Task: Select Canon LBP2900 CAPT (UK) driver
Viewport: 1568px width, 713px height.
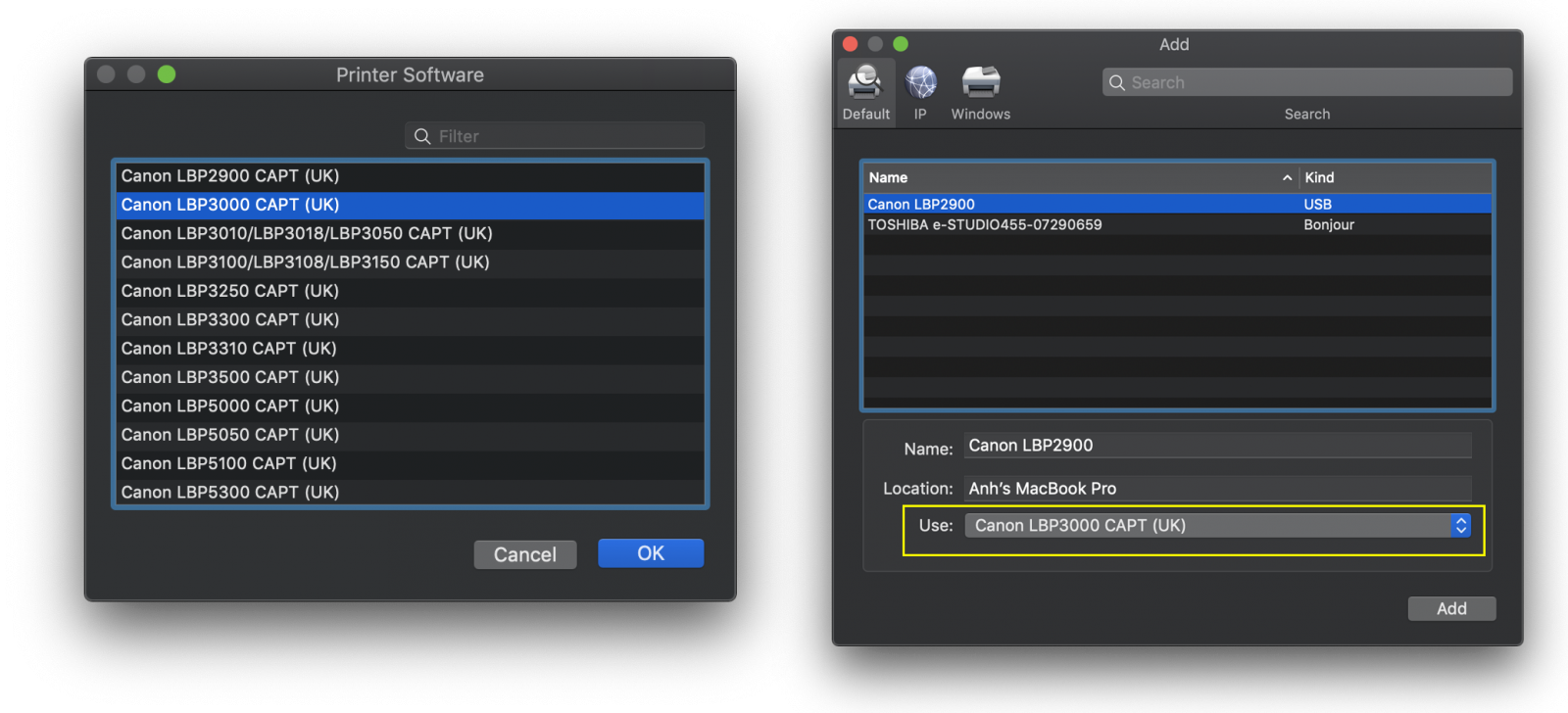Action: 411,176
